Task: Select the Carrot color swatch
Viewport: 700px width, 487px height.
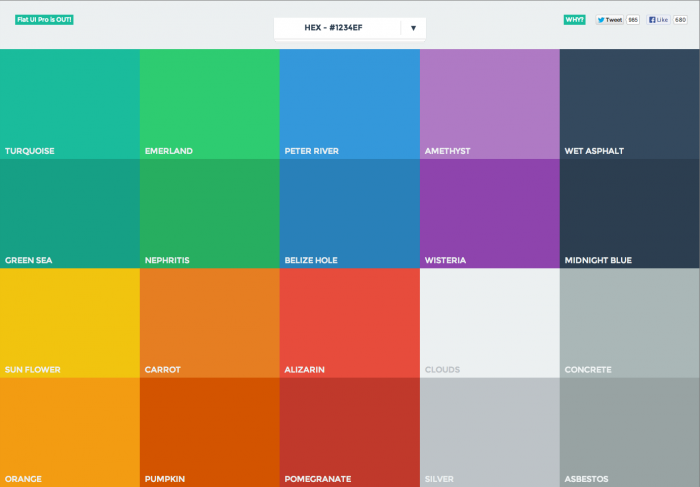Action: tap(210, 323)
